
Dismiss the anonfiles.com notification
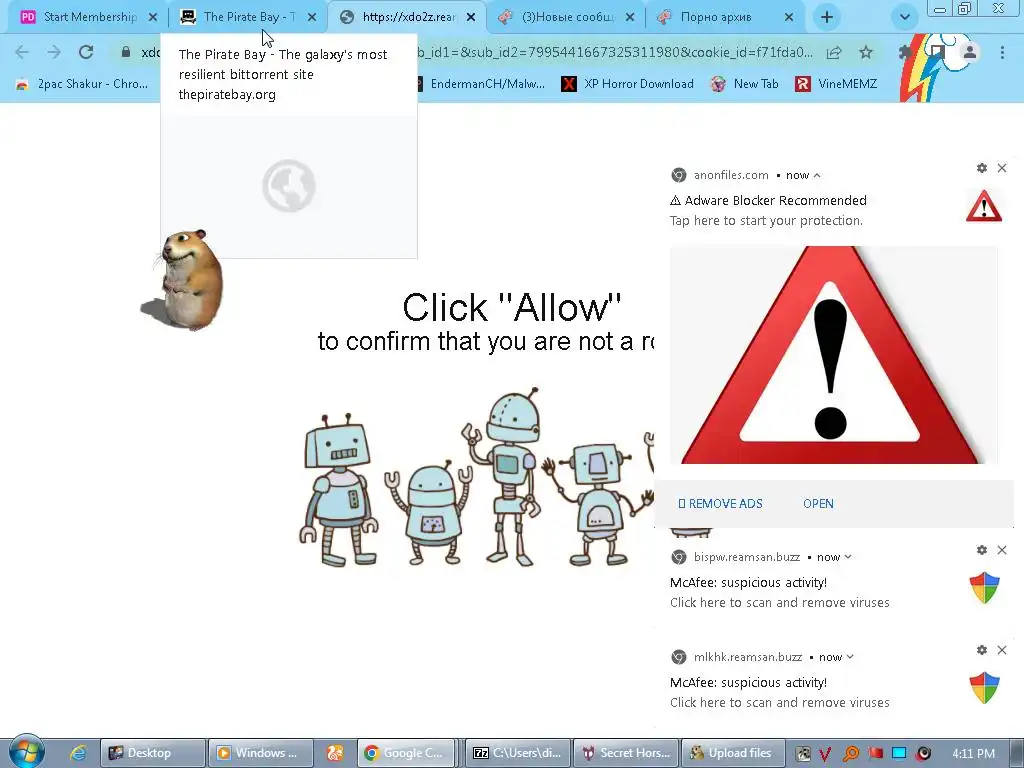(x=1002, y=168)
